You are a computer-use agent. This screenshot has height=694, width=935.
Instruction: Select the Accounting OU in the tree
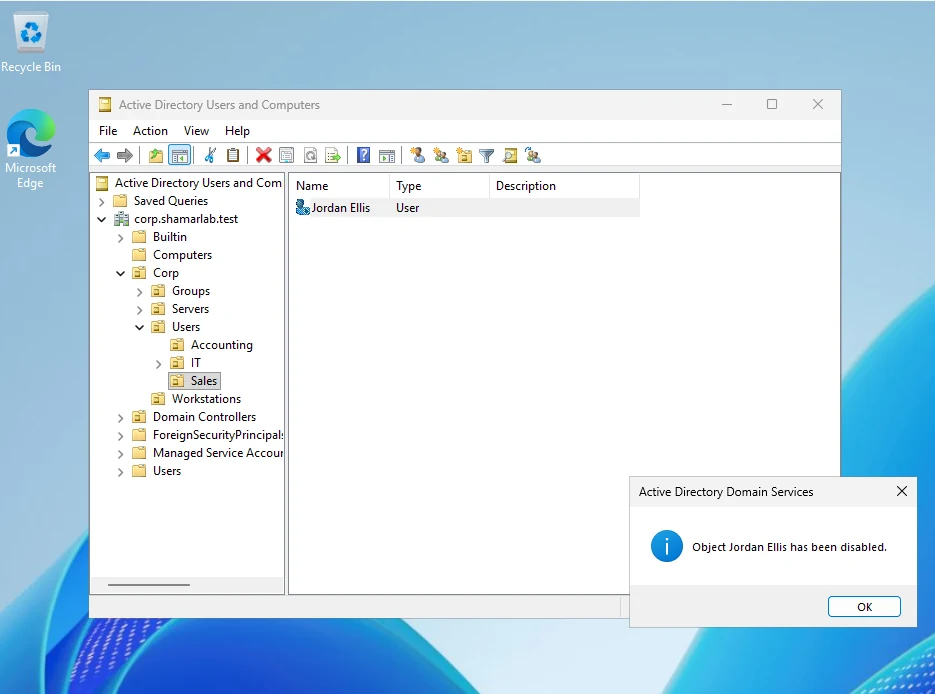221,345
